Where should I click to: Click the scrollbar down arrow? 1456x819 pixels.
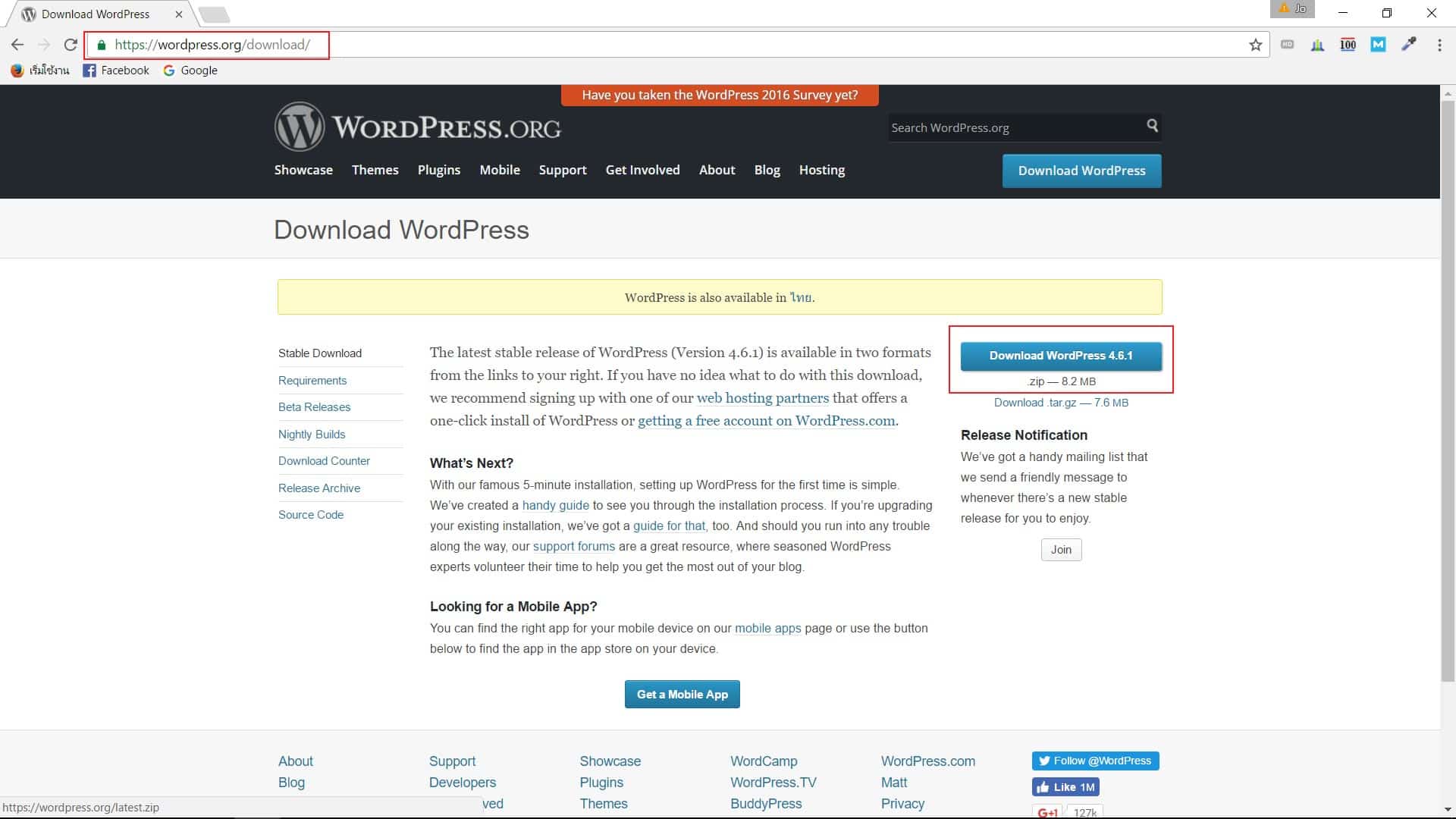pos(1448,810)
